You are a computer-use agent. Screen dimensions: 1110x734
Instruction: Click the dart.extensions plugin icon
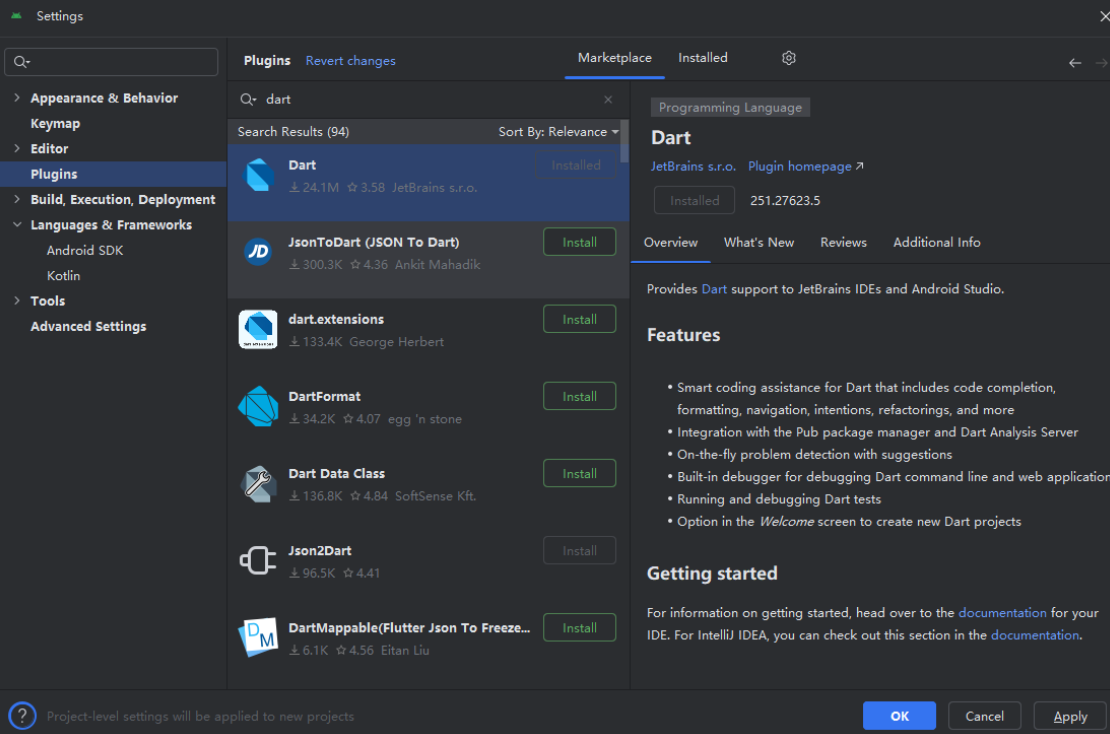pyautogui.click(x=258, y=329)
